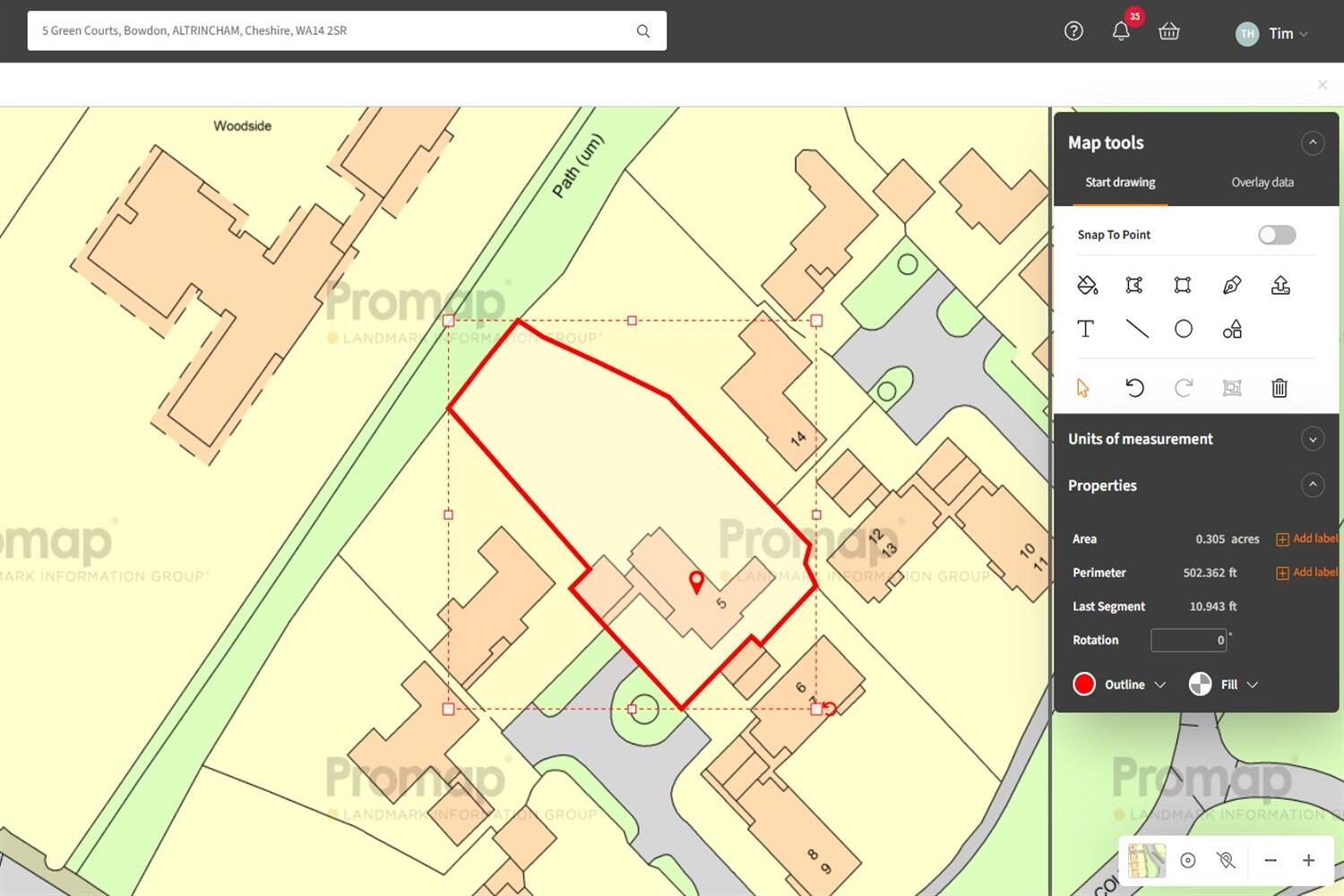Click the Rotation input field

pos(1188,640)
